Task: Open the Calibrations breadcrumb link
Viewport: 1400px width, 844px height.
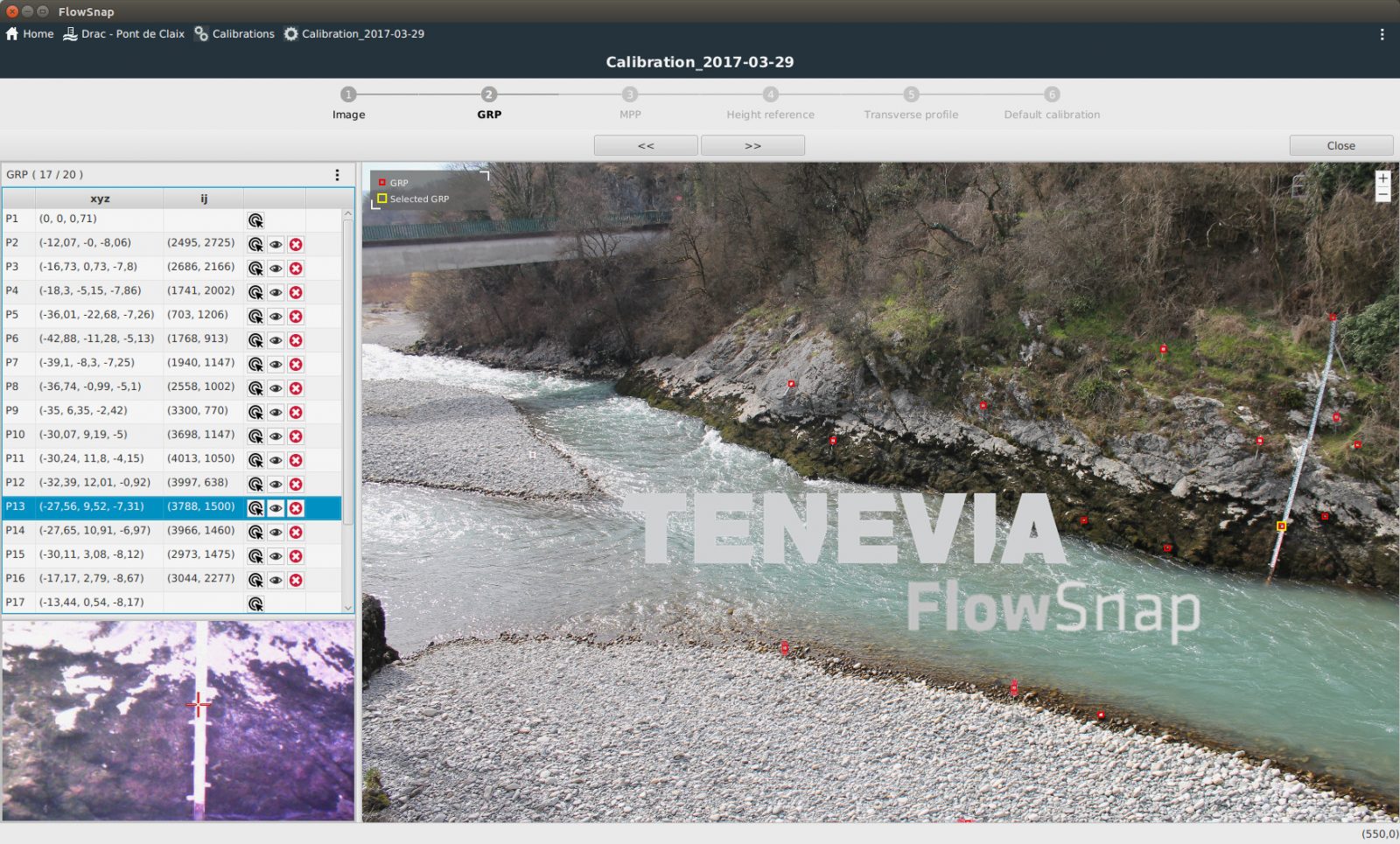Action: 243,34
